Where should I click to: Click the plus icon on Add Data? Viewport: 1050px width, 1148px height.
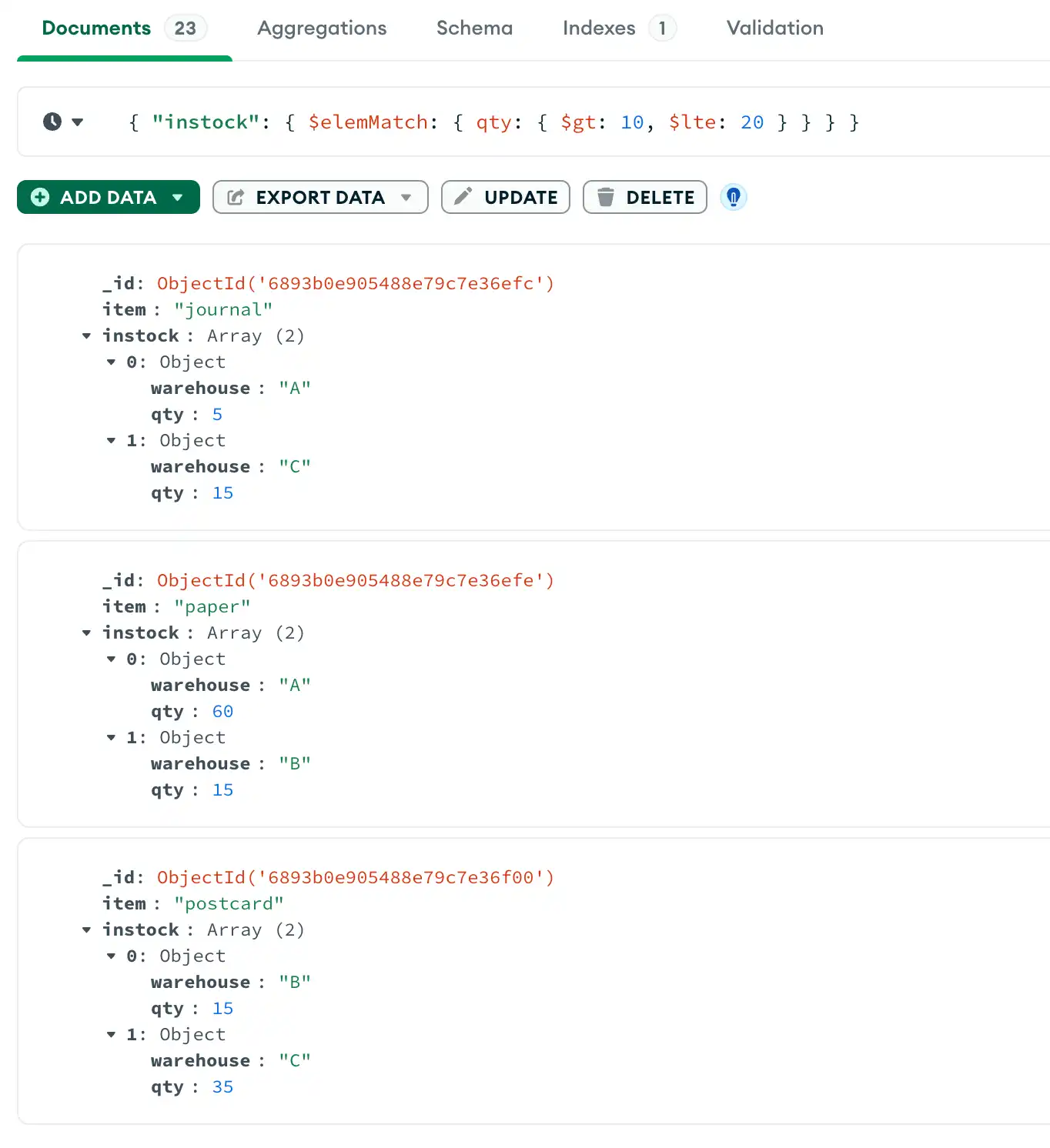(39, 197)
